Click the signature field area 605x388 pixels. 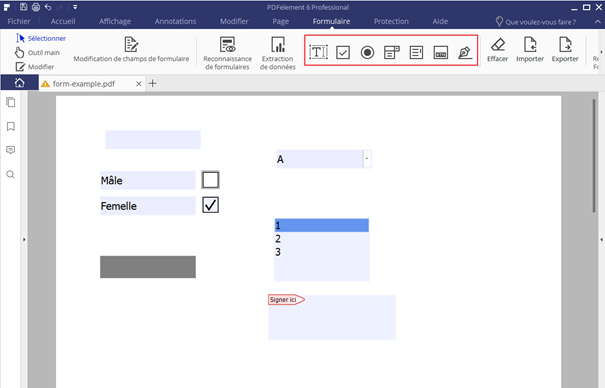coord(332,317)
